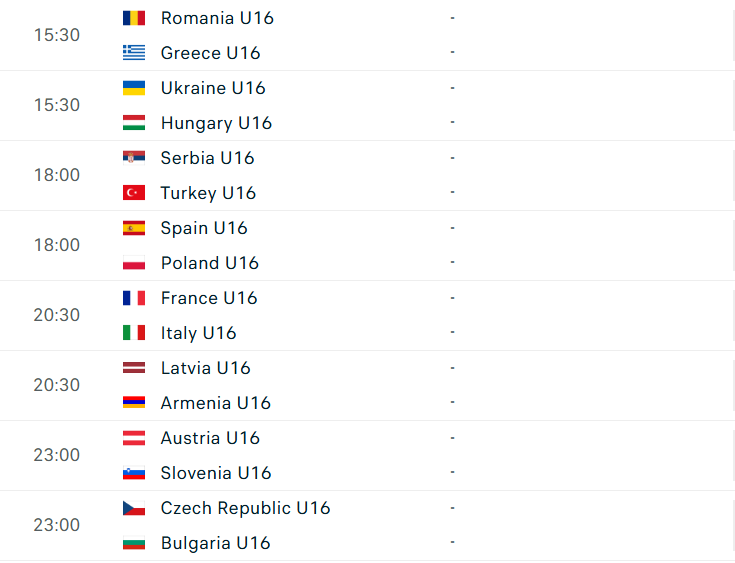The width and height of the screenshot is (735, 563).
Task: Click the Ukraine flag icon
Action: click(134, 88)
